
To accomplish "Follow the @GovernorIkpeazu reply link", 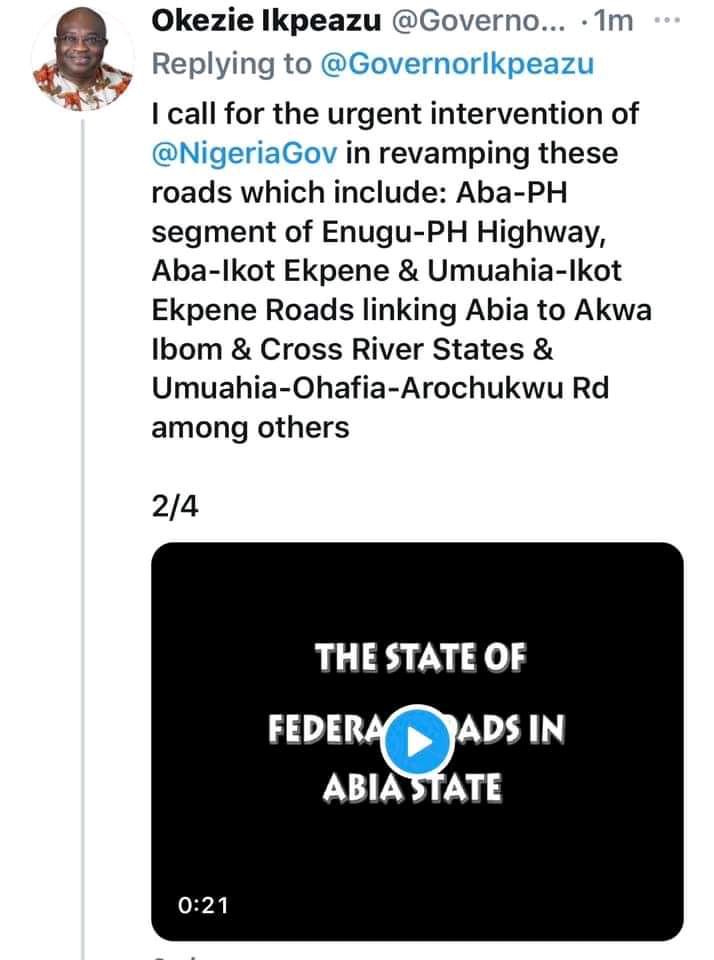I will point(457,65).
